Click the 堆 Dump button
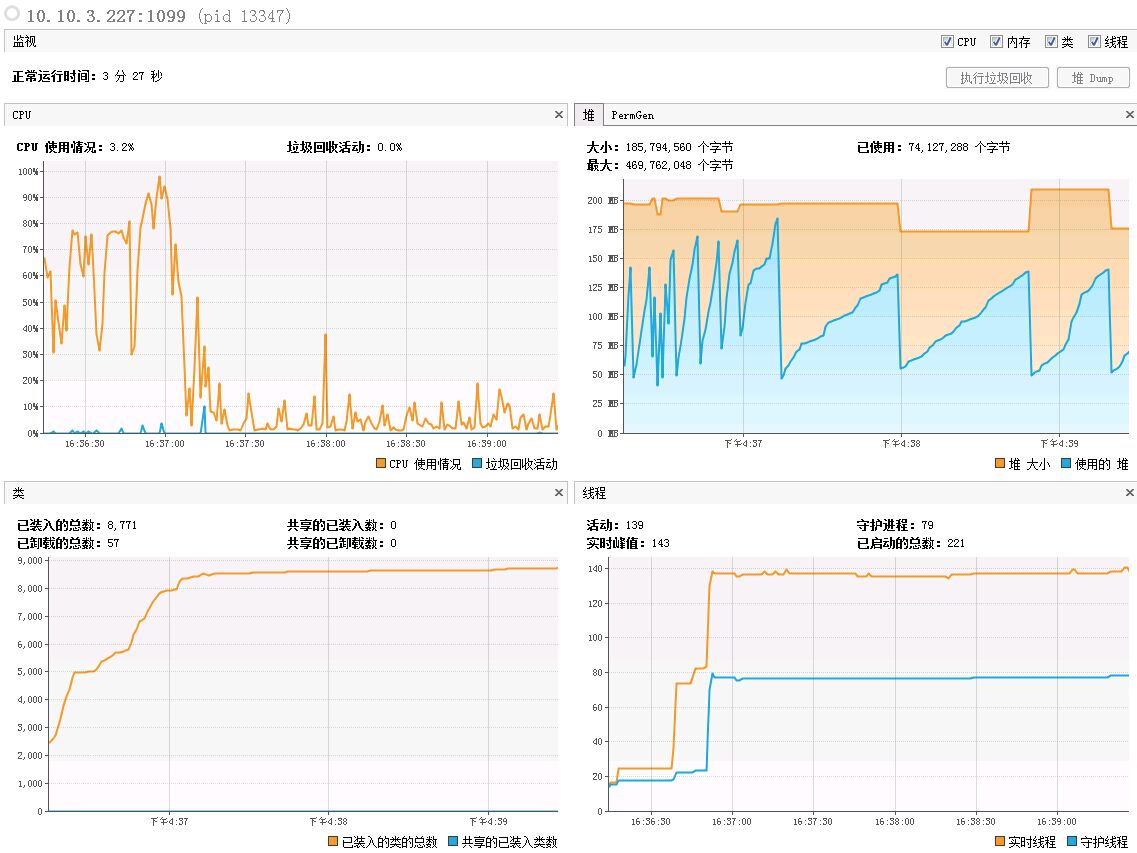The width and height of the screenshot is (1137, 853). pyautogui.click(x=1093, y=78)
